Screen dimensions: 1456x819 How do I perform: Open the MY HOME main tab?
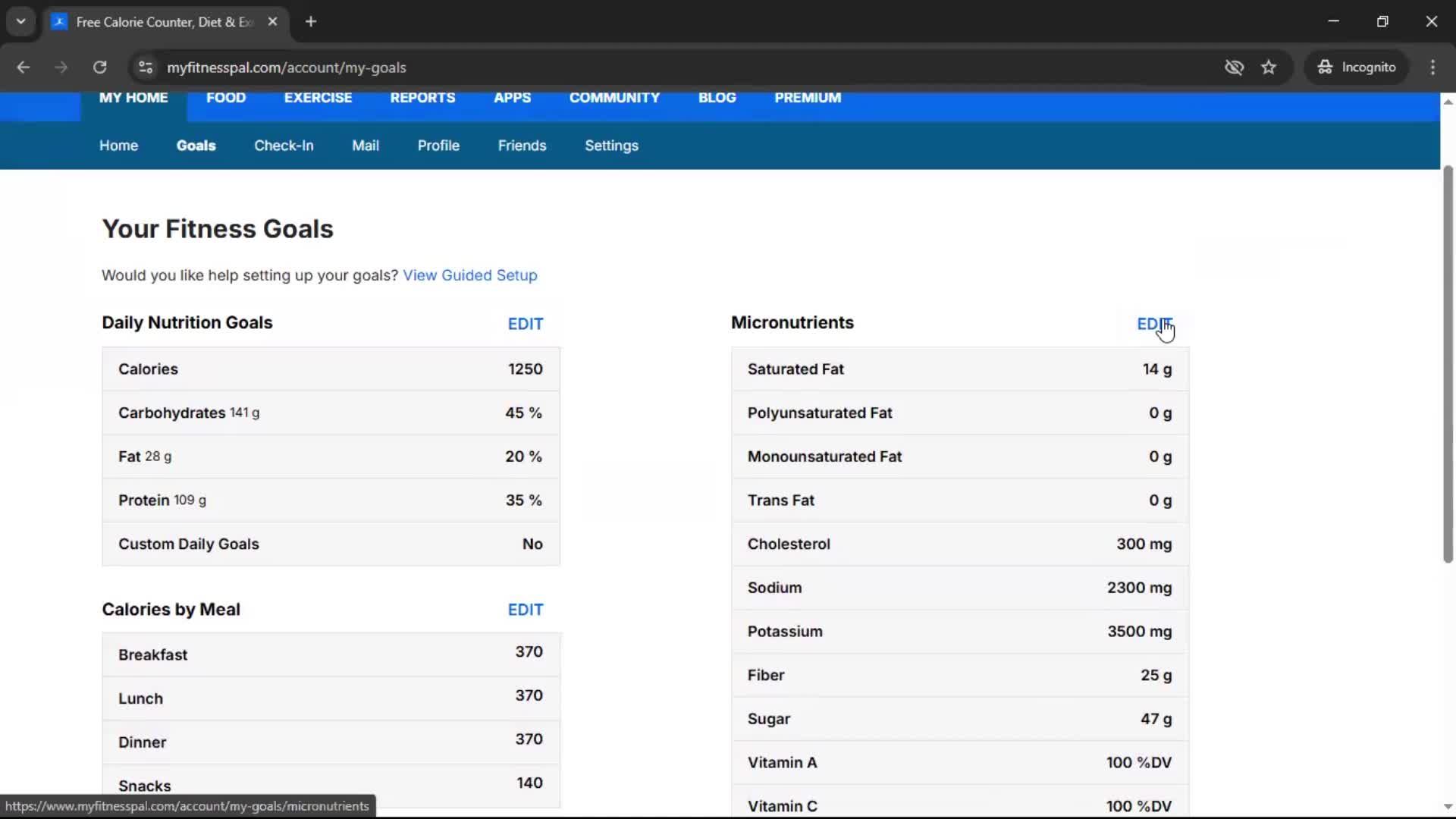click(x=133, y=98)
